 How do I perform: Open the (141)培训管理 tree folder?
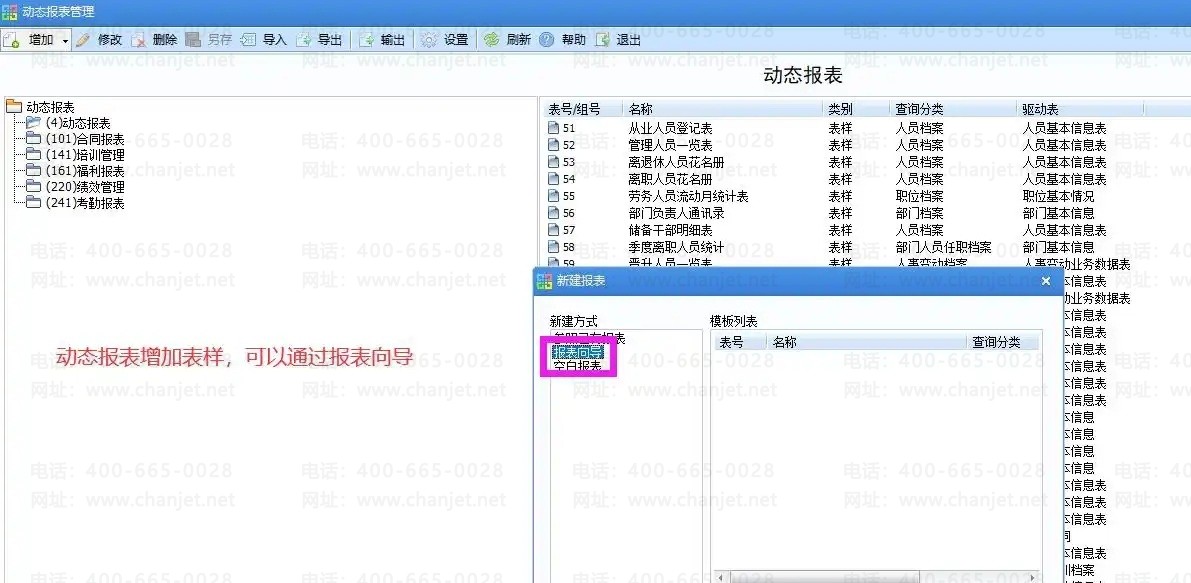(84, 155)
